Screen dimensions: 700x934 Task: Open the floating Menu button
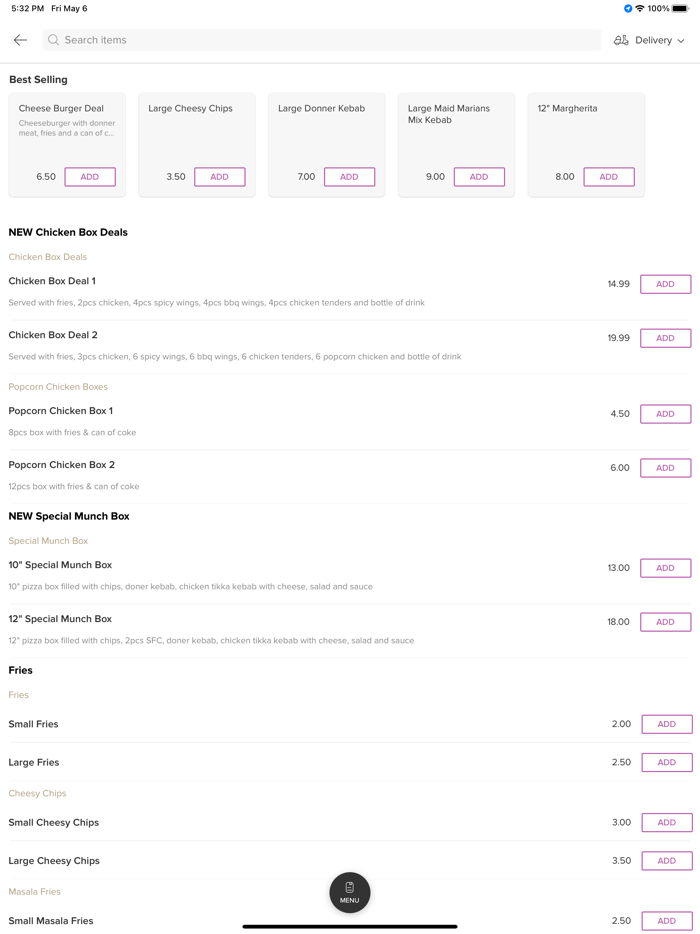(x=349, y=892)
